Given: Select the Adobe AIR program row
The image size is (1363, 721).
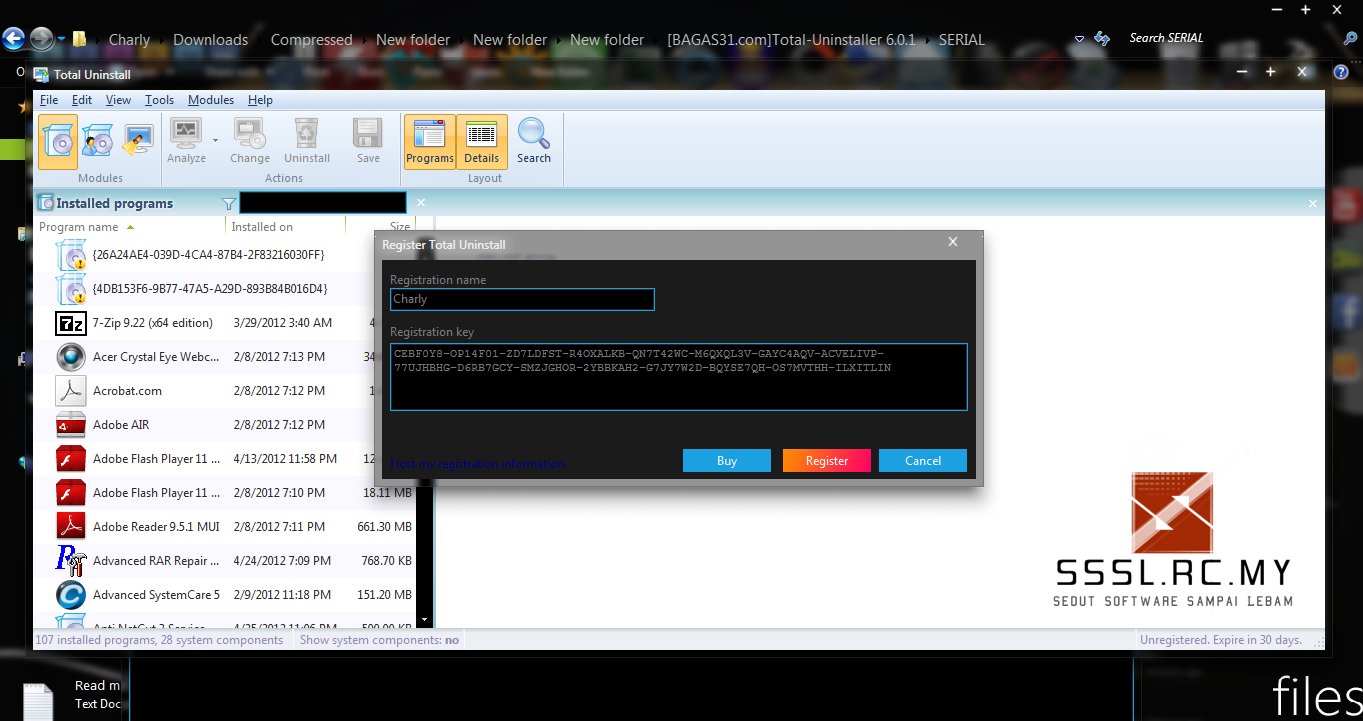Looking at the screenshot, I should coord(225,425).
